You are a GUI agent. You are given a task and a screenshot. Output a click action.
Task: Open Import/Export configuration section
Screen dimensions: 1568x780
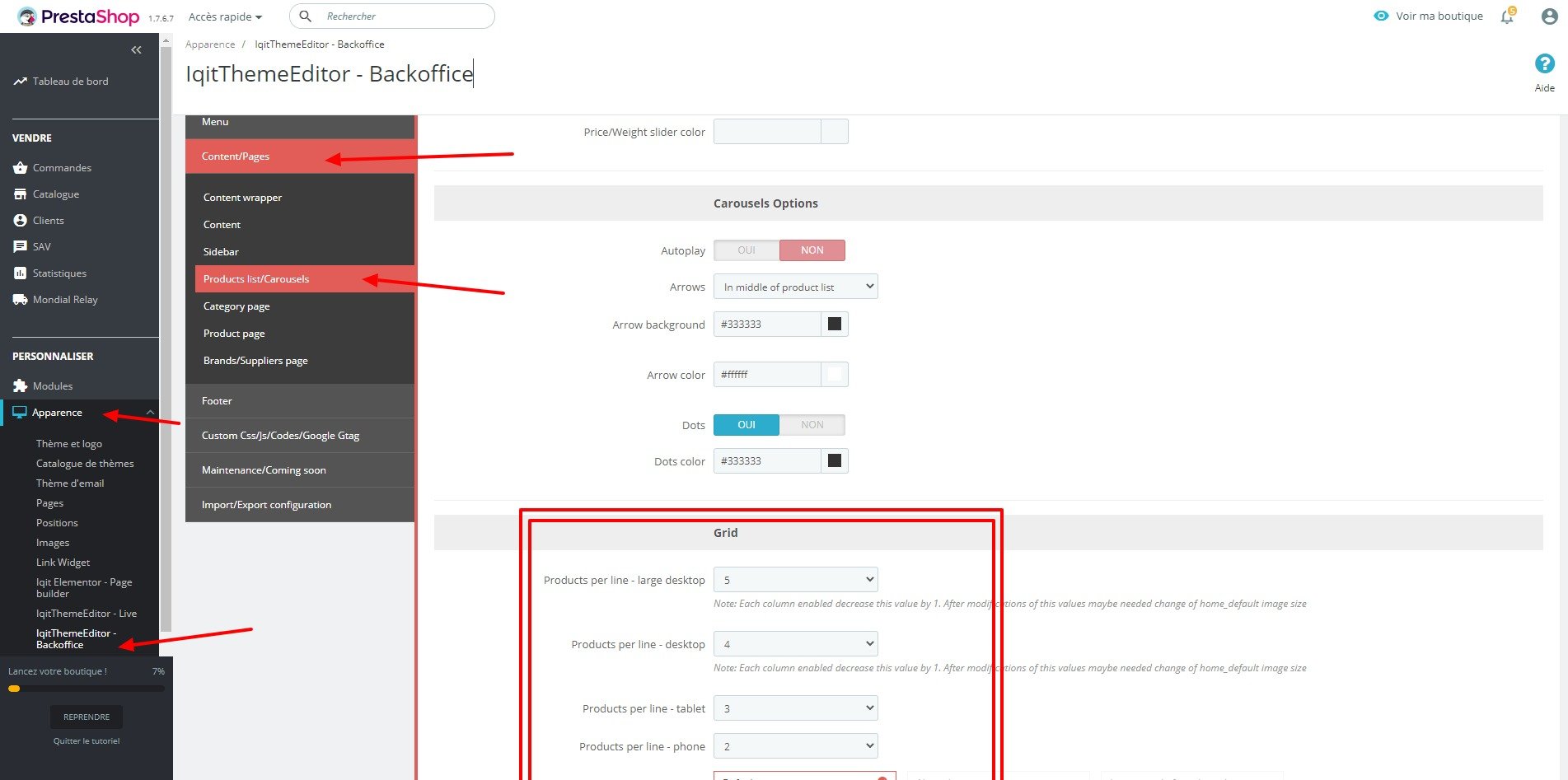pyautogui.click(x=300, y=505)
